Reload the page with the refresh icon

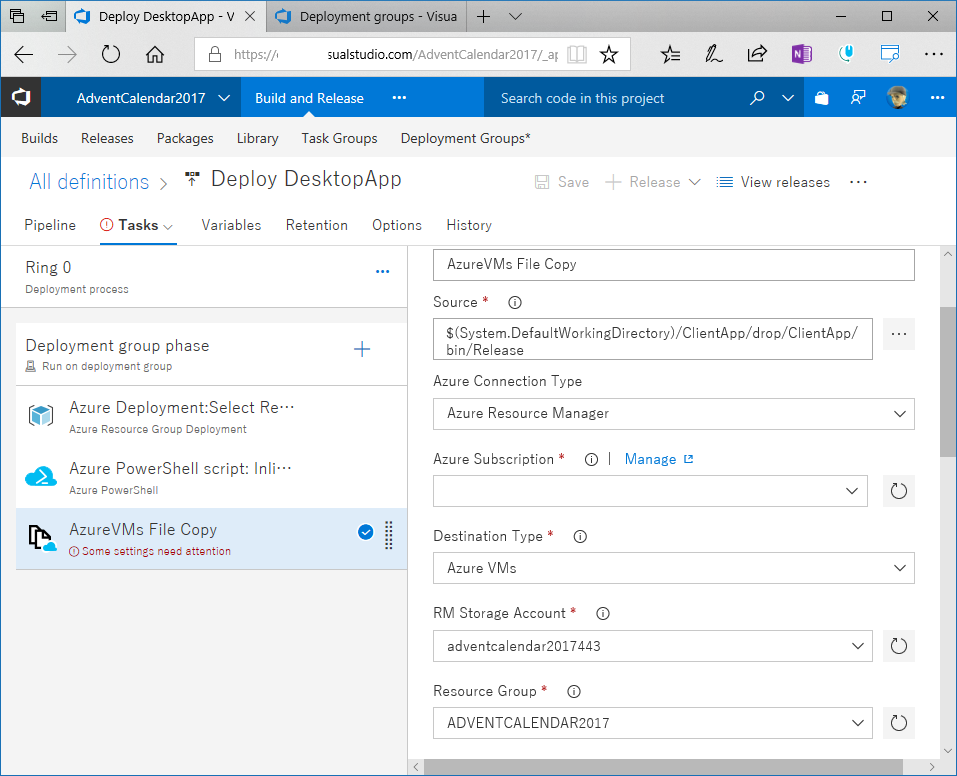click(110, 54)
